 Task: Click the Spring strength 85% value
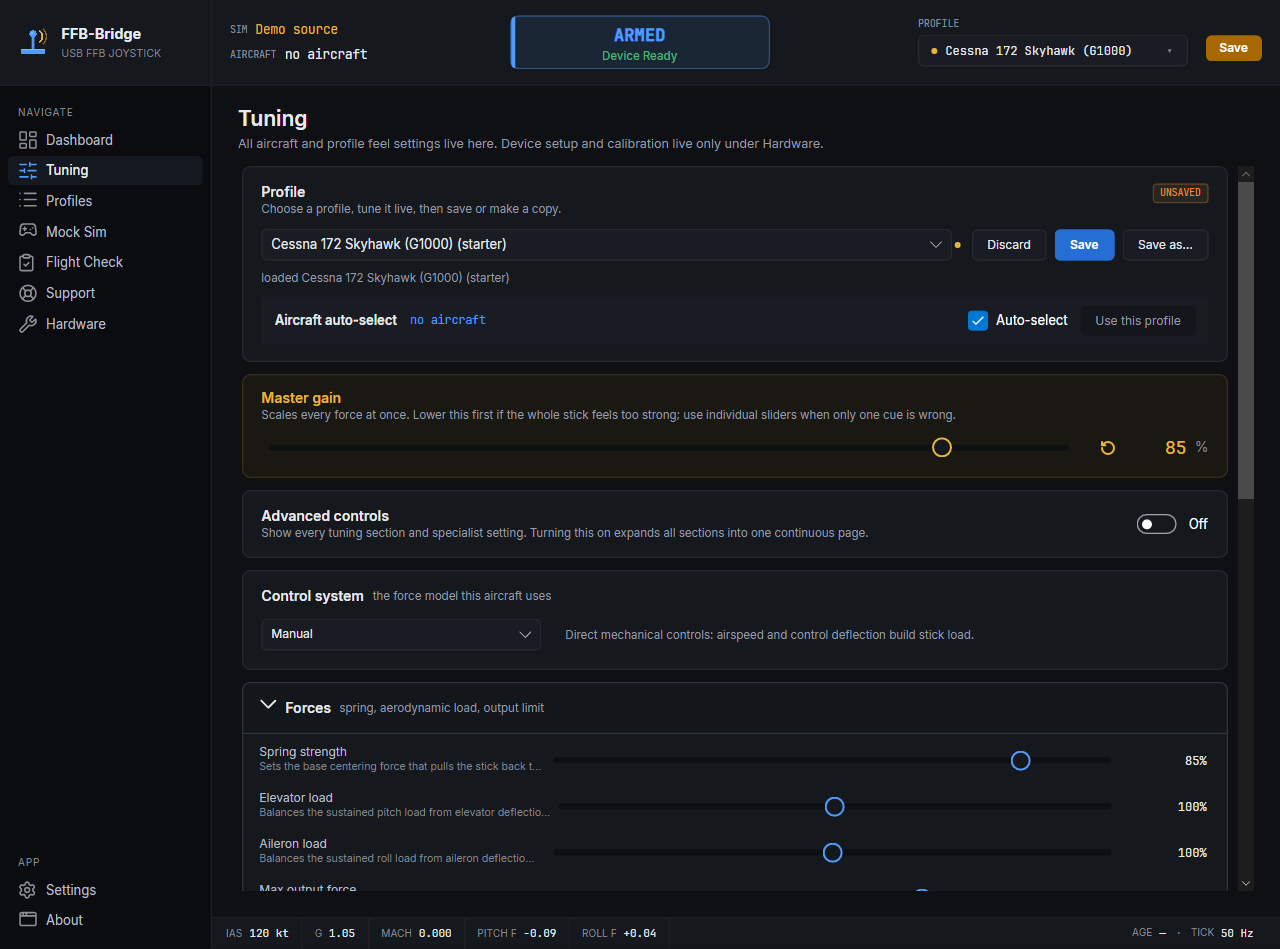pyautogui.click(x=1195, y=761)
